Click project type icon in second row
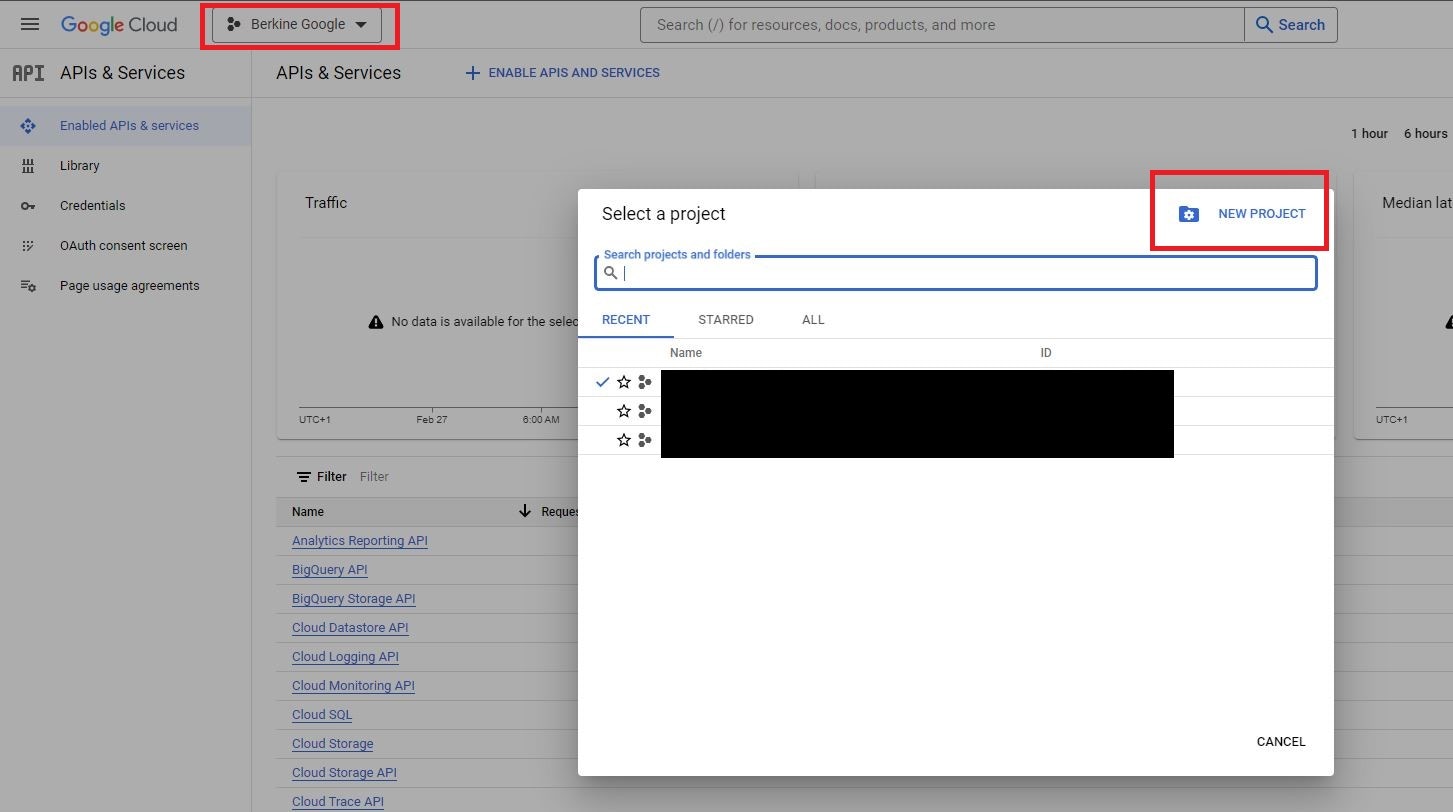 click(645, 411)
